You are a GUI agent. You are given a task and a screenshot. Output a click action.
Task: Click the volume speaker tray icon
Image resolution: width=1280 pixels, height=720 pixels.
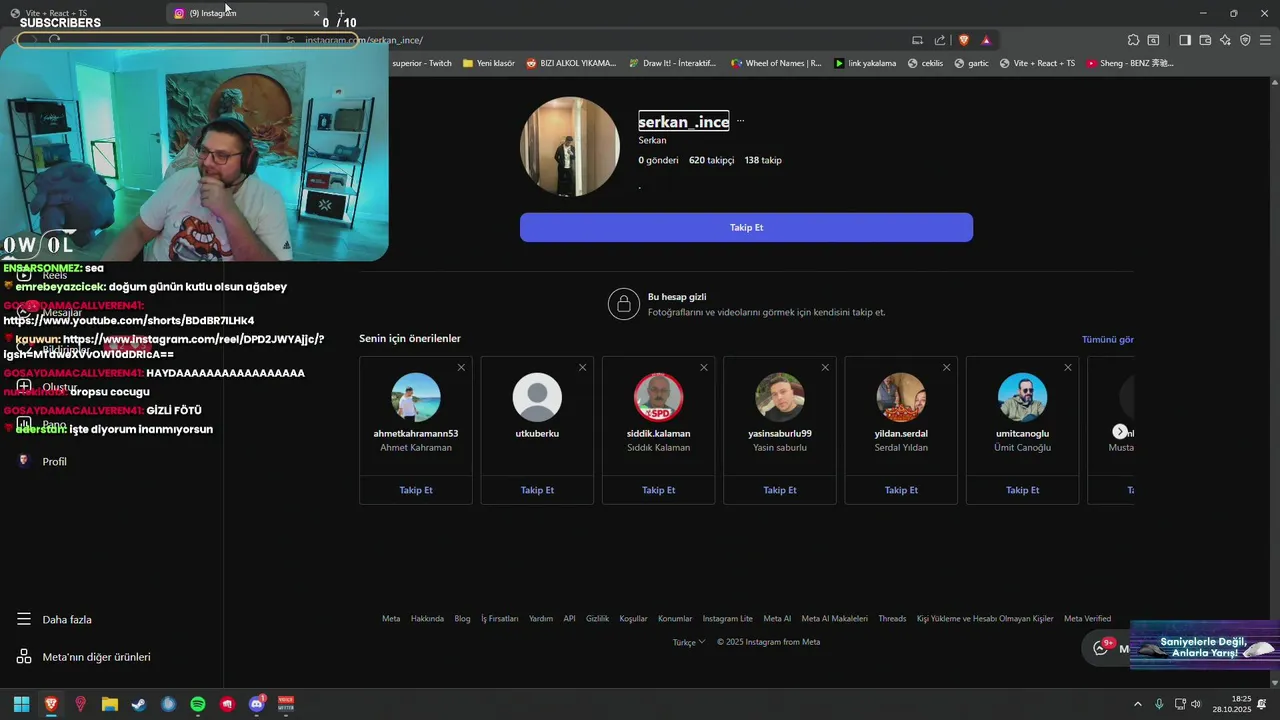pyautogui.click(x=1197, y=704)
